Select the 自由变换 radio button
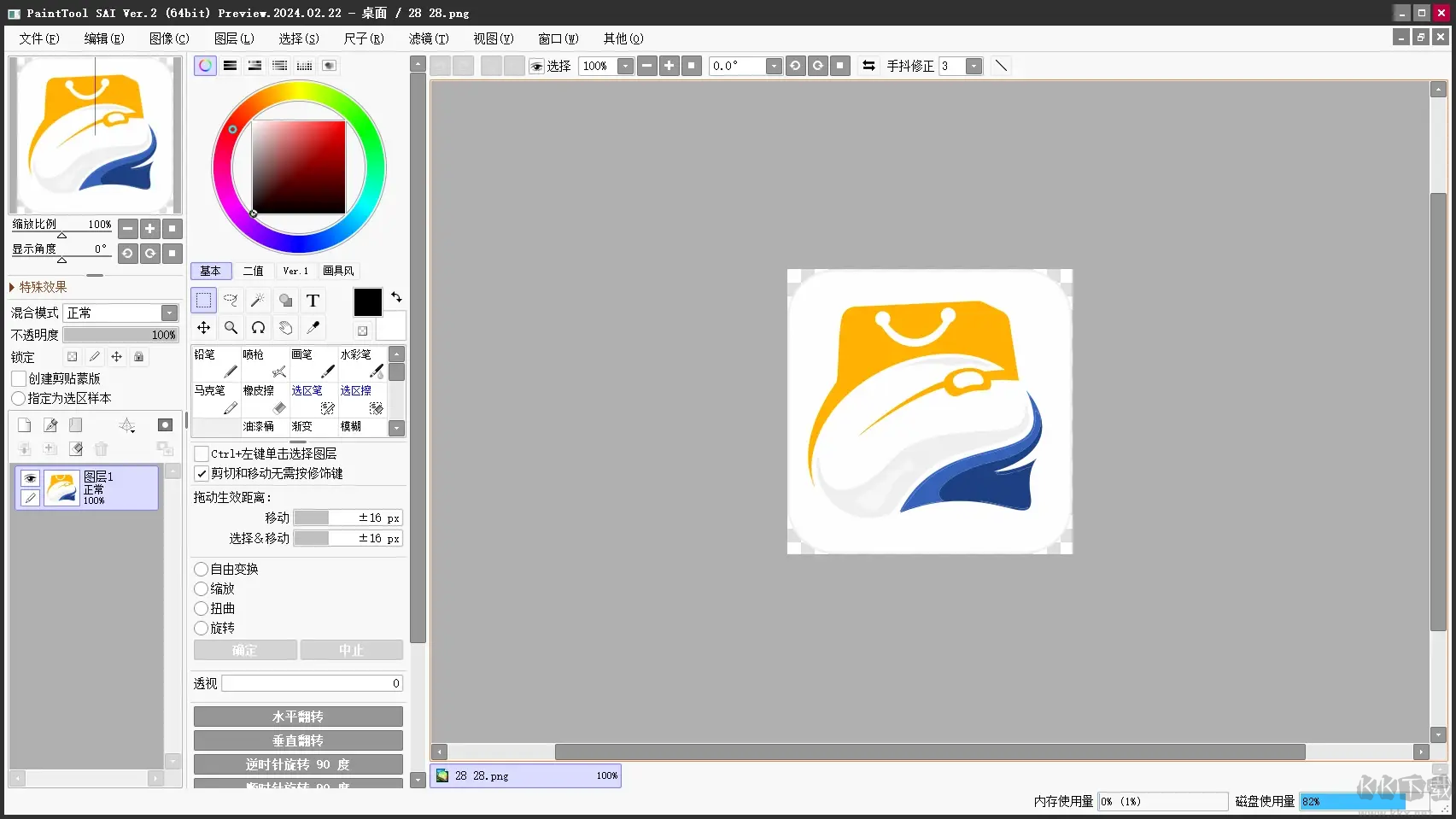1456x819 pixels. [202, 569]
